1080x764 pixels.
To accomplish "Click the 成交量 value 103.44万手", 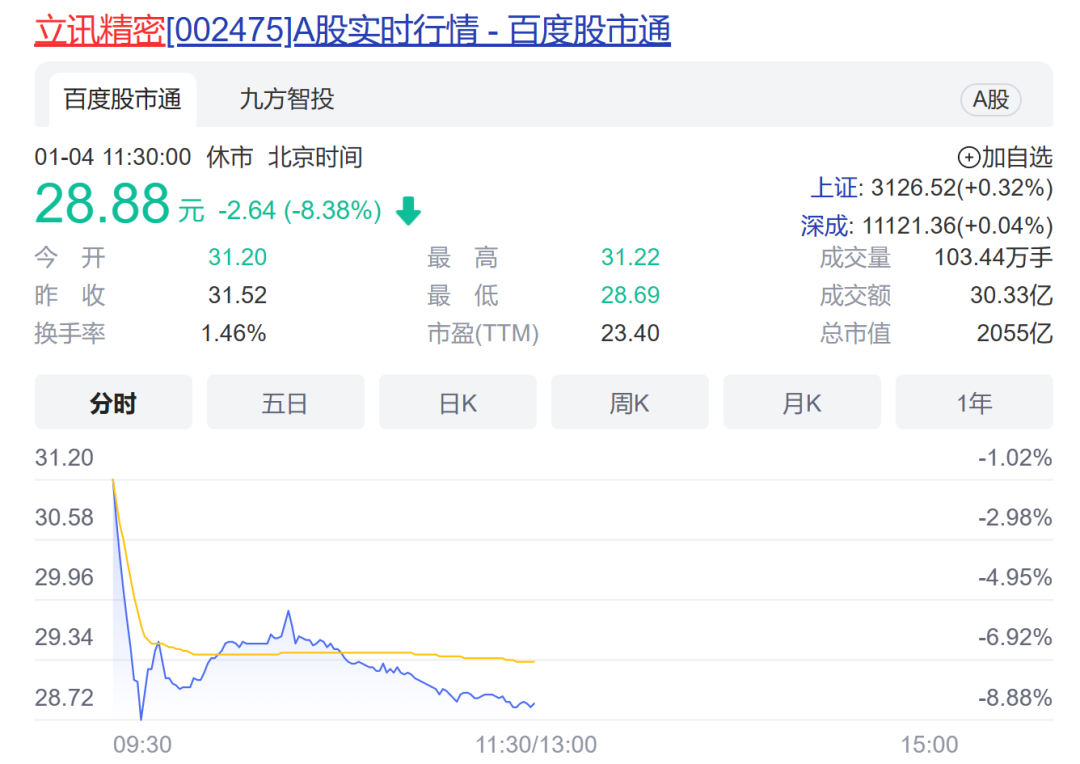I will [993, 257].
